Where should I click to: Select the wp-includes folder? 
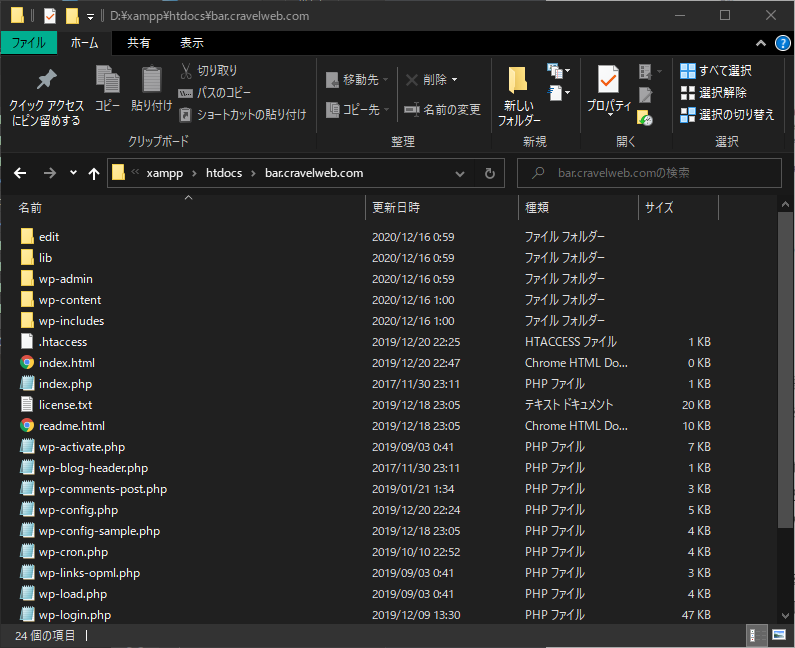(x=71, y=321)
